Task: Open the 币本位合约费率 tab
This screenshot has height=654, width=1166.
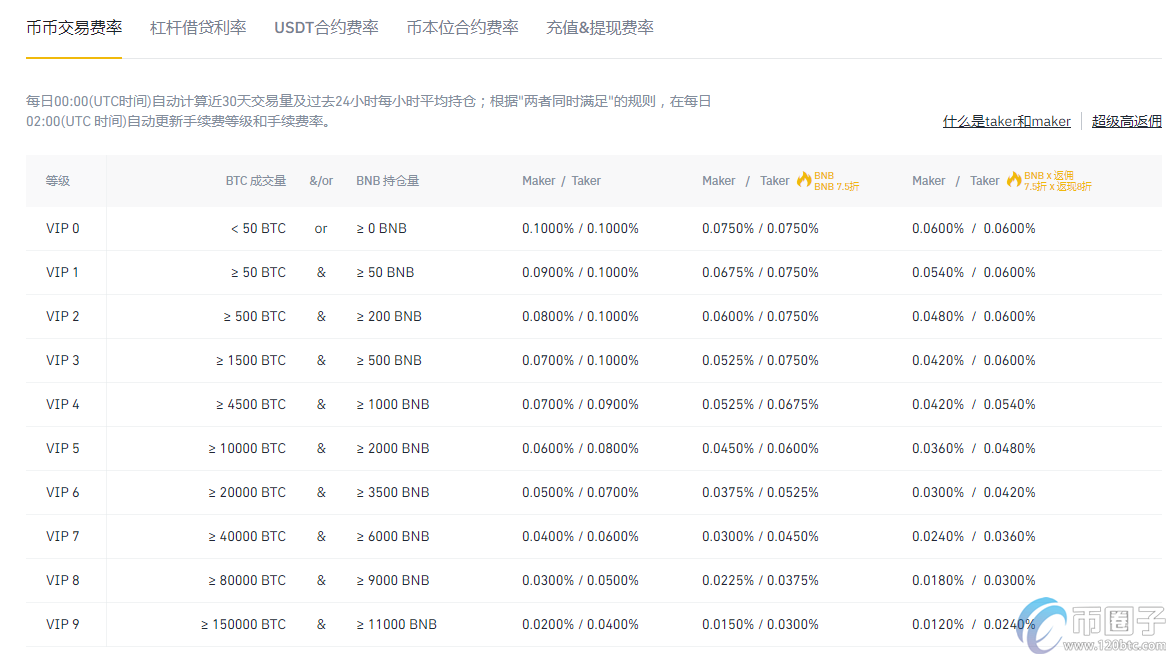Action: tap(462, 28)
